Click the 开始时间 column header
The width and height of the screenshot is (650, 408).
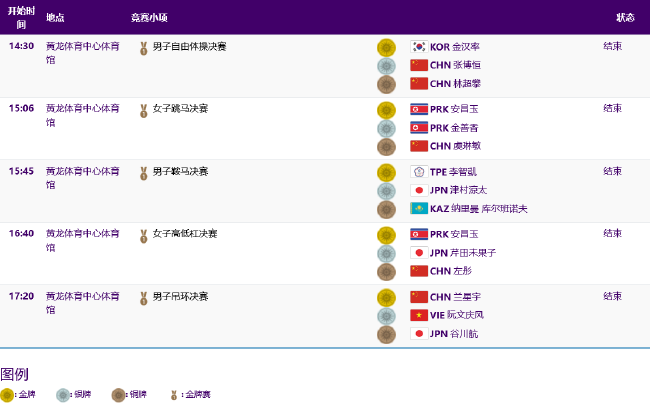pos(21,17)
